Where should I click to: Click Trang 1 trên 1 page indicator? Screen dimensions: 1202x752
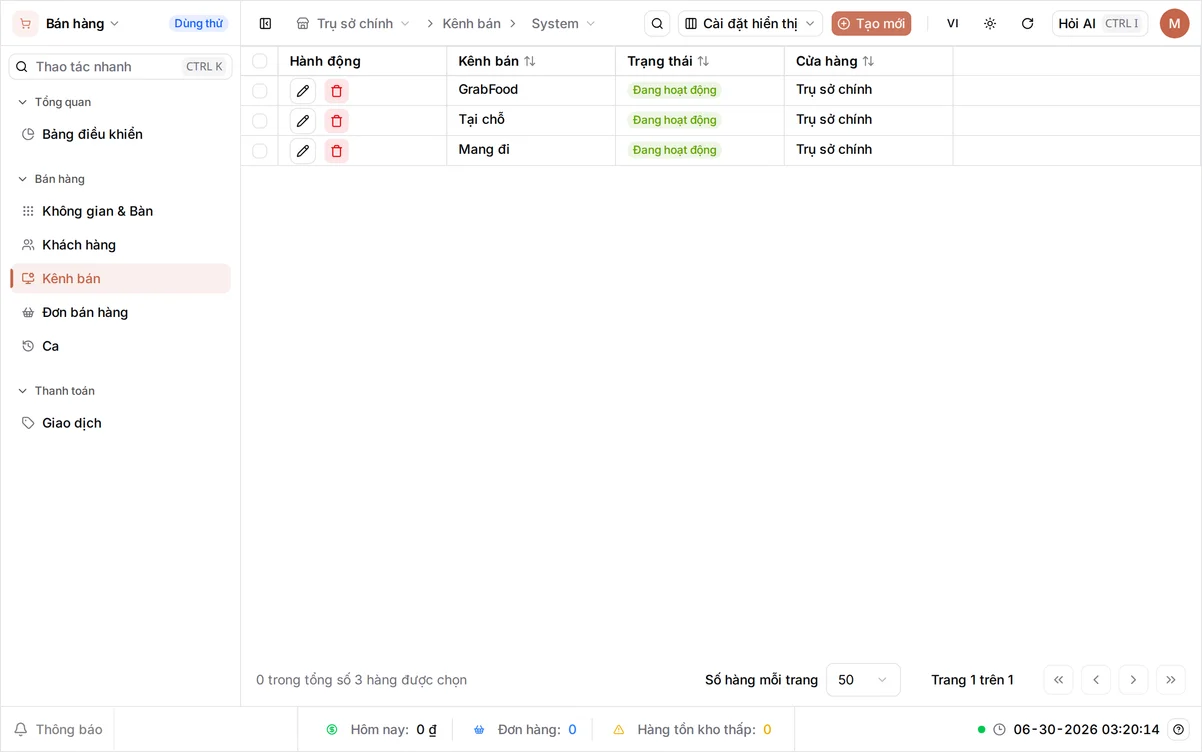(972, 680)
